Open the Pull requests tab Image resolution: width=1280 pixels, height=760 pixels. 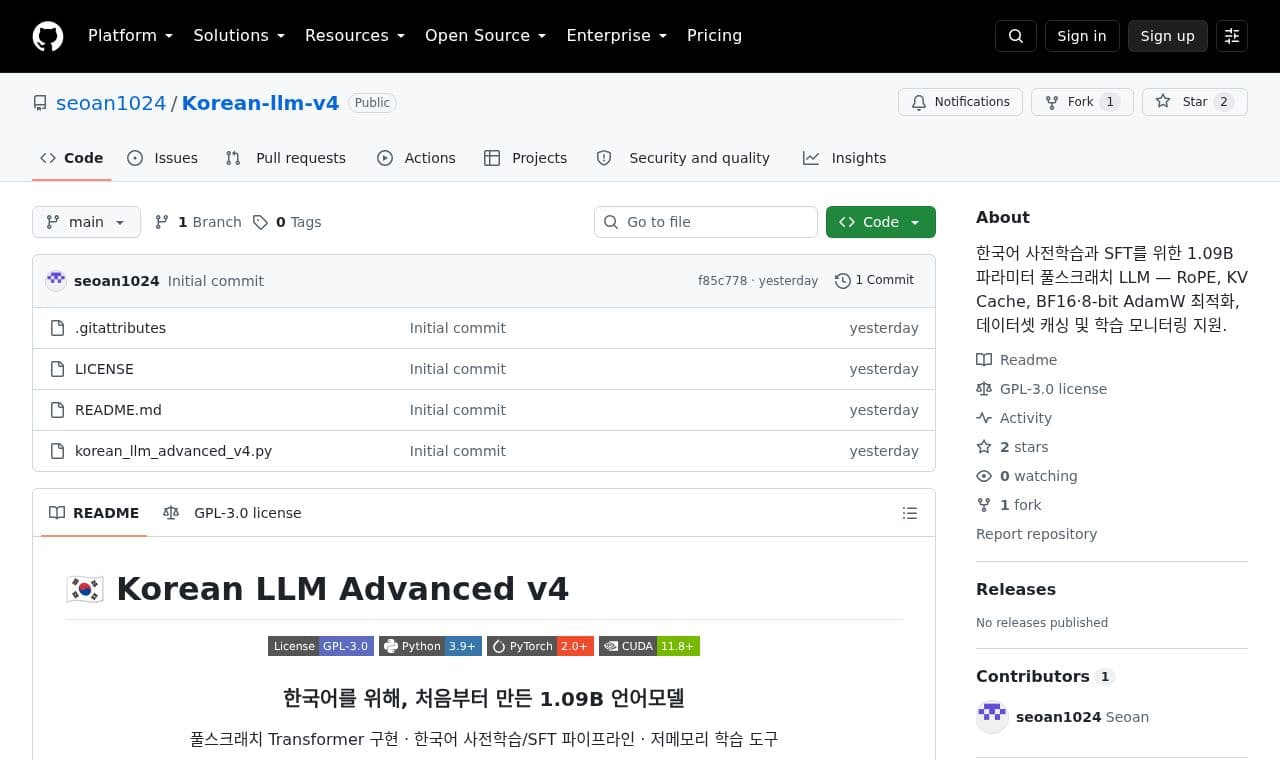tap(286, 158)
